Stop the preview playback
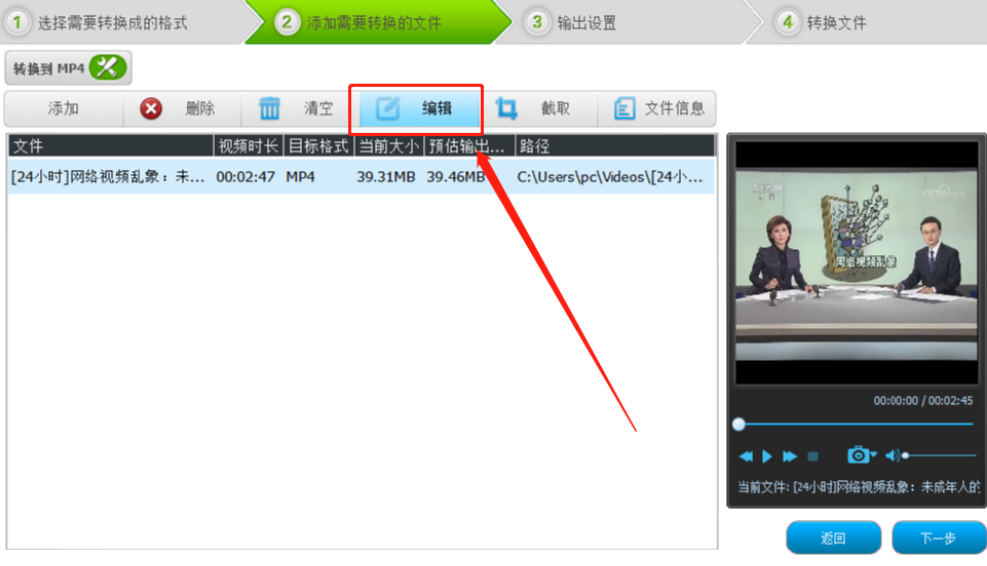Viewport: 987px width, 566px height. tap(813, 456)
